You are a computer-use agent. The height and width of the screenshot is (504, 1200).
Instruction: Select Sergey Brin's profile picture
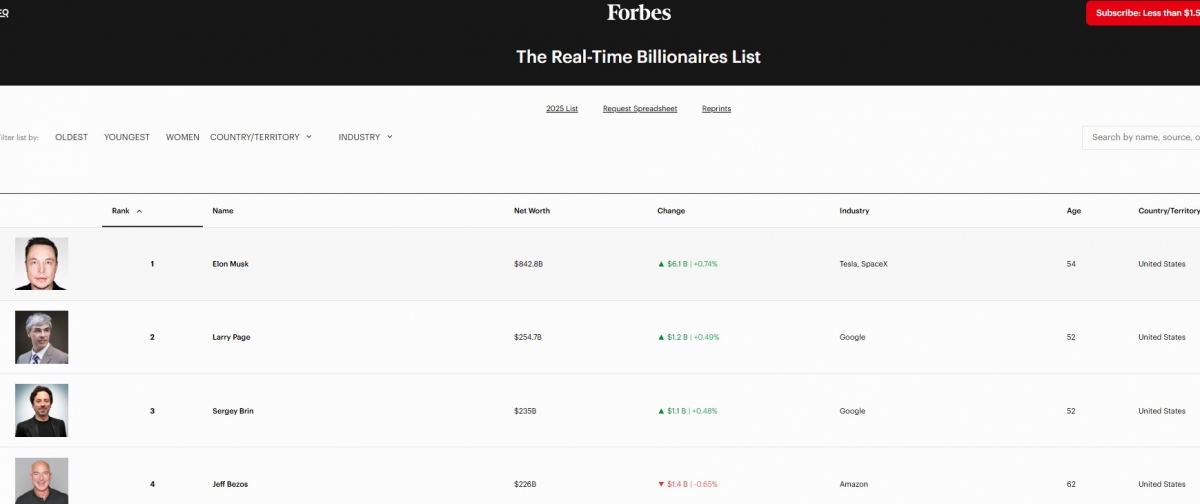(42, 410)
